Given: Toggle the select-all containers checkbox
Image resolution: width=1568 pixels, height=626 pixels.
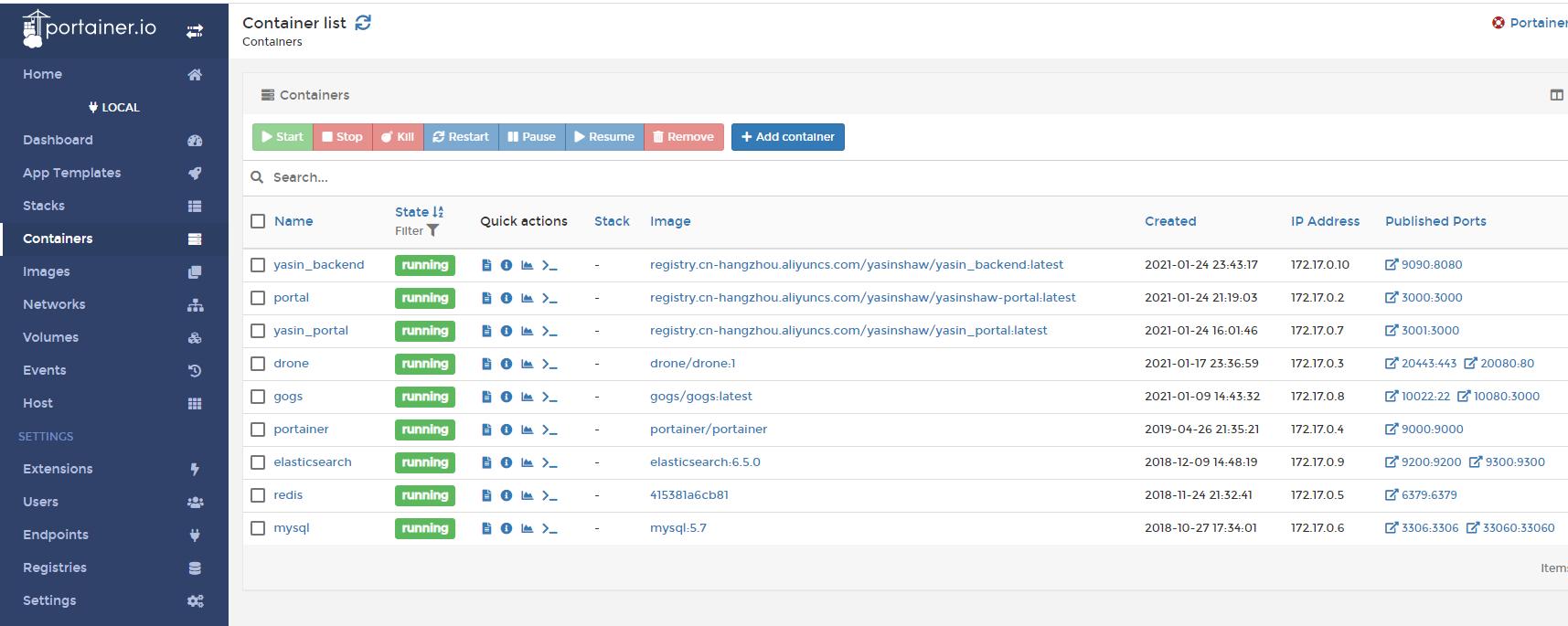Looking at the screenshot, I should pos(258,221).
